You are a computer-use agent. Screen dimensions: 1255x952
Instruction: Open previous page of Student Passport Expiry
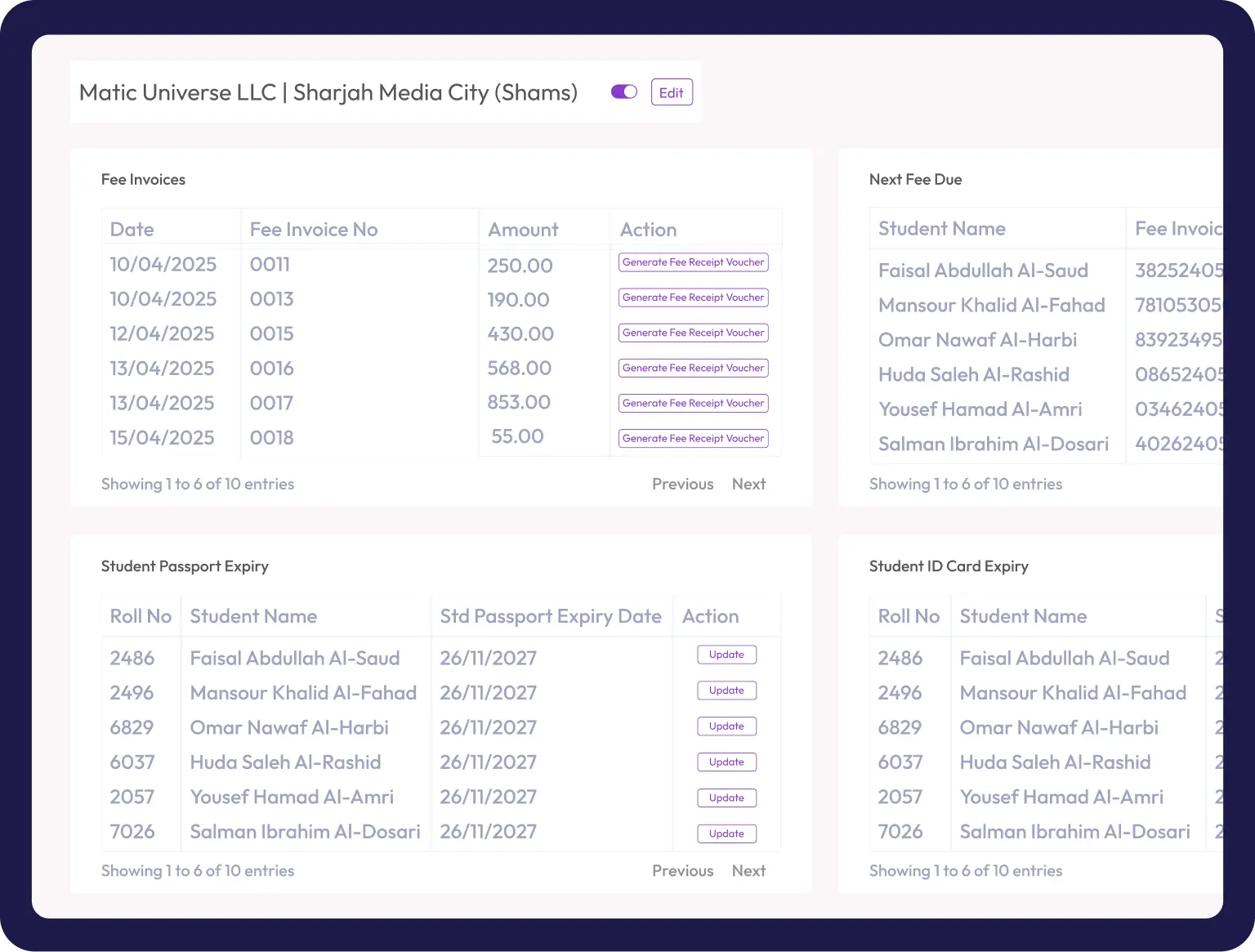(682, 871)
